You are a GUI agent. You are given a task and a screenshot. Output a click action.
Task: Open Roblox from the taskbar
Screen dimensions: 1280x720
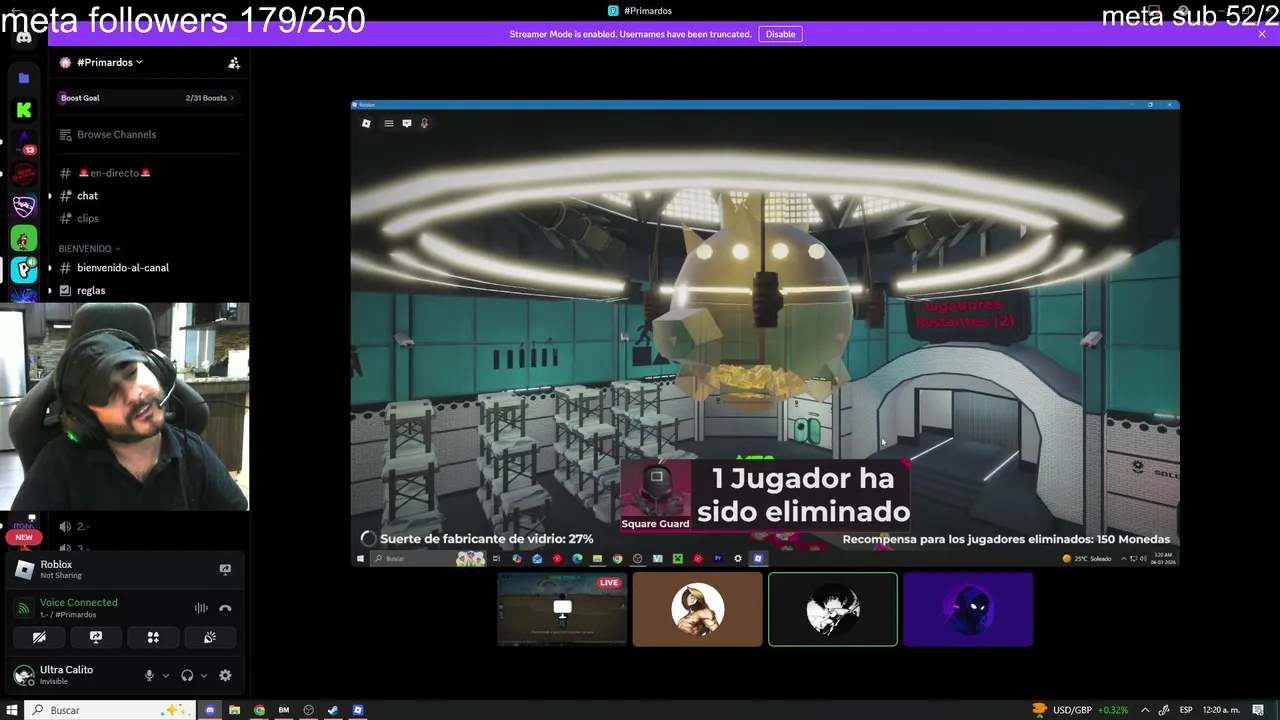tap(357, 710)
